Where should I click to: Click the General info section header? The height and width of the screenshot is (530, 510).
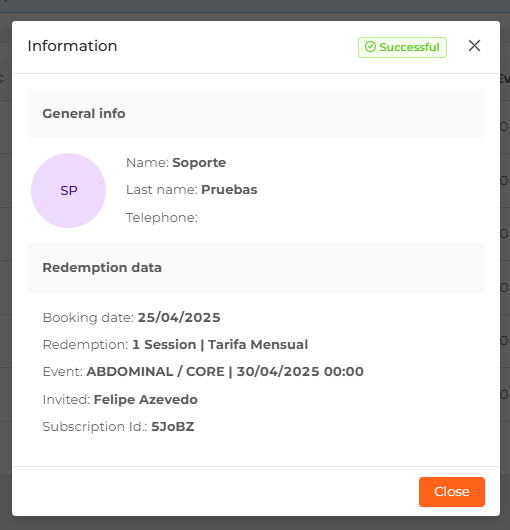click(x=84, y=114)
